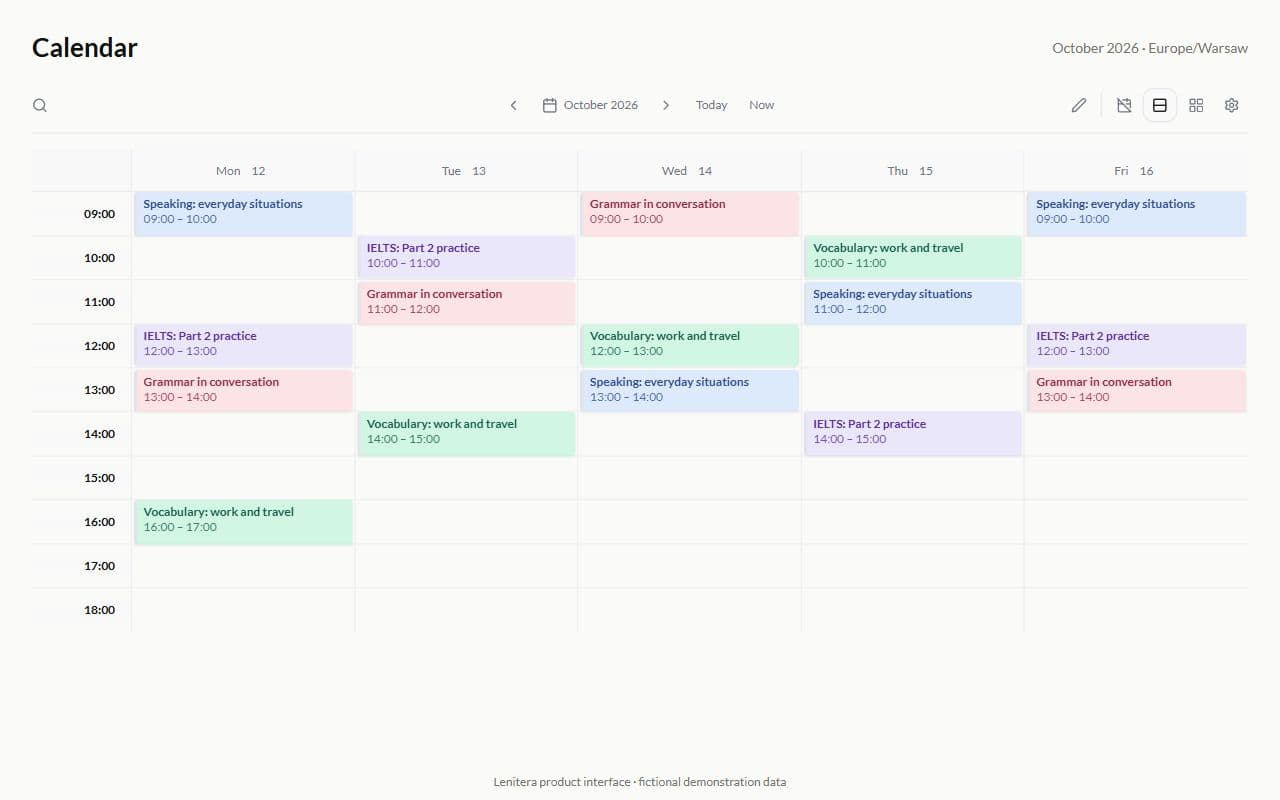Click the 14:00 time label
The height and width of the screenshot is (800, 1280).
click(99, 434)
